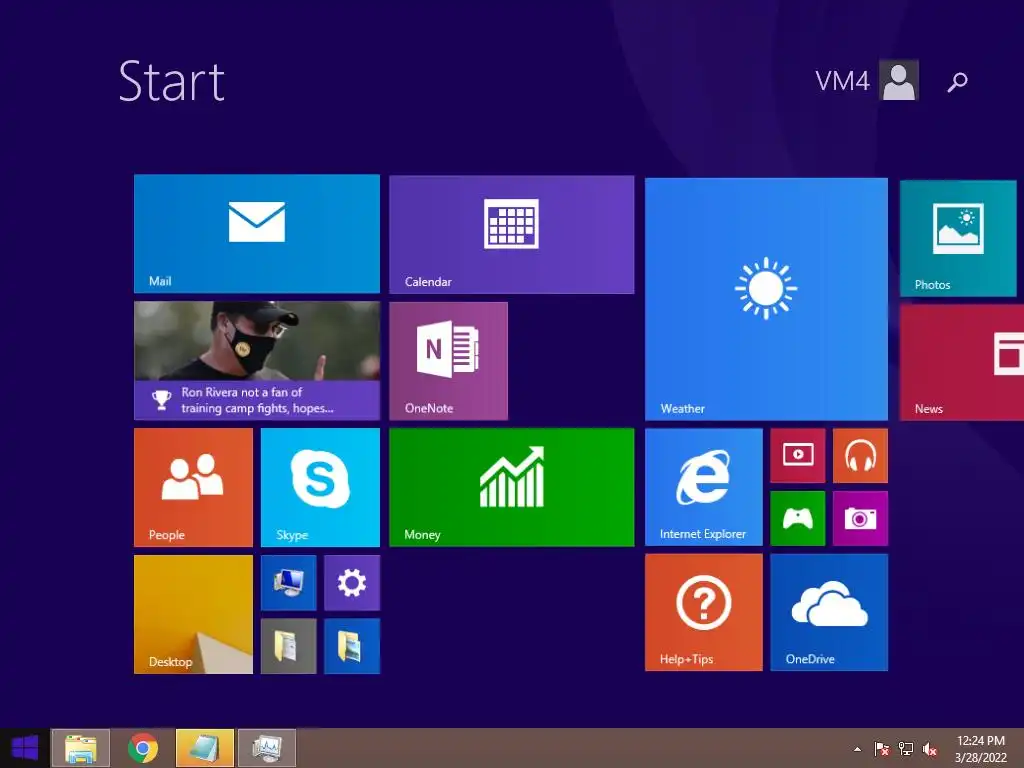Image resolution: width=1024 pixels, height=768 pixels.
Task: Launch Internet Explorer tile
Action: 703,487
